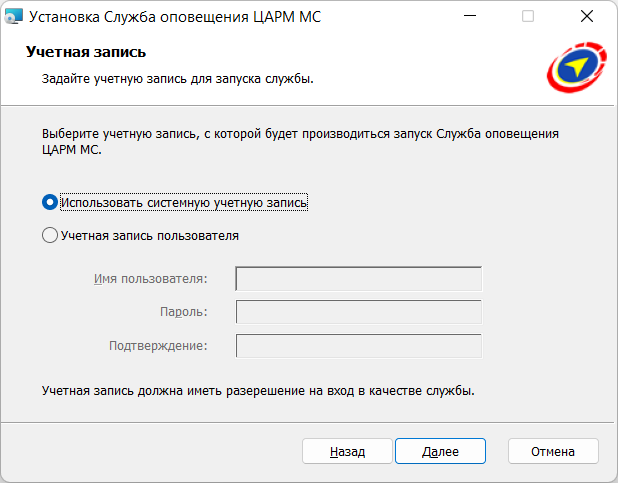Click 'Выберите учетную запись' description paragraph
Screen dimensions: 618x483
click(300, 142)
